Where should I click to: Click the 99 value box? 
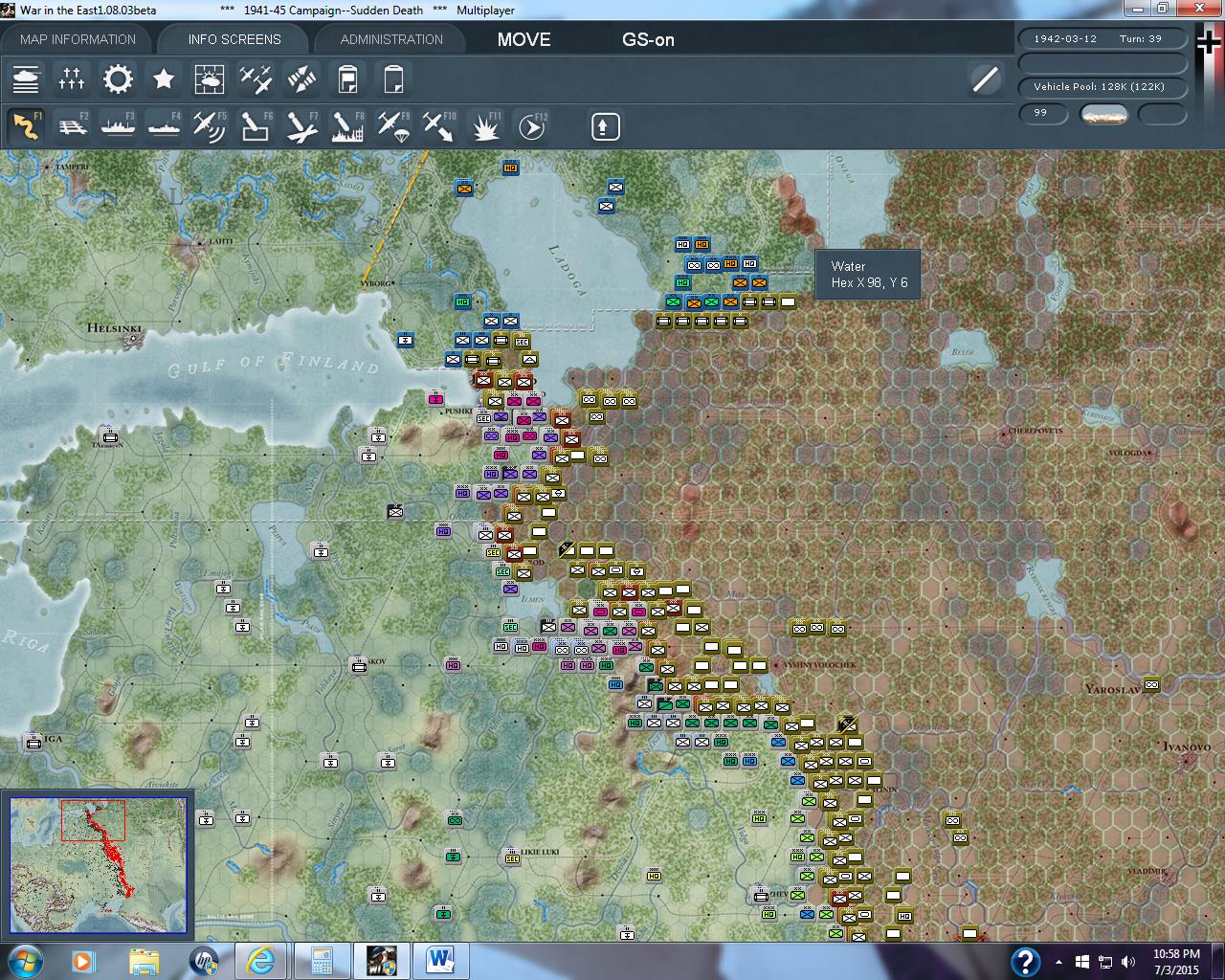[x=1043, y=113]
